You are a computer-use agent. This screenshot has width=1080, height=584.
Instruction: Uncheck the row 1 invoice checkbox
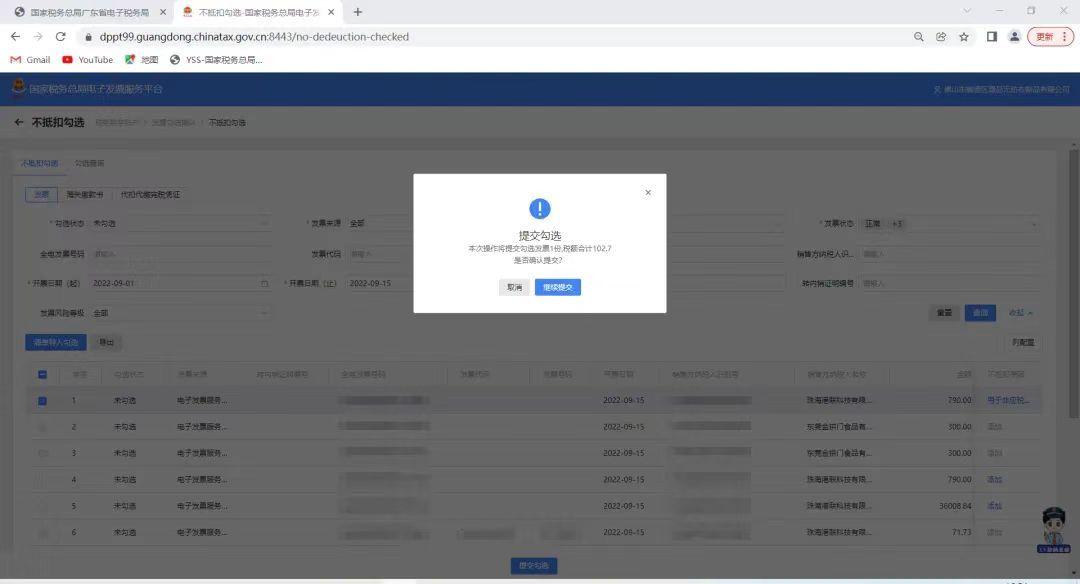point(42,401)
